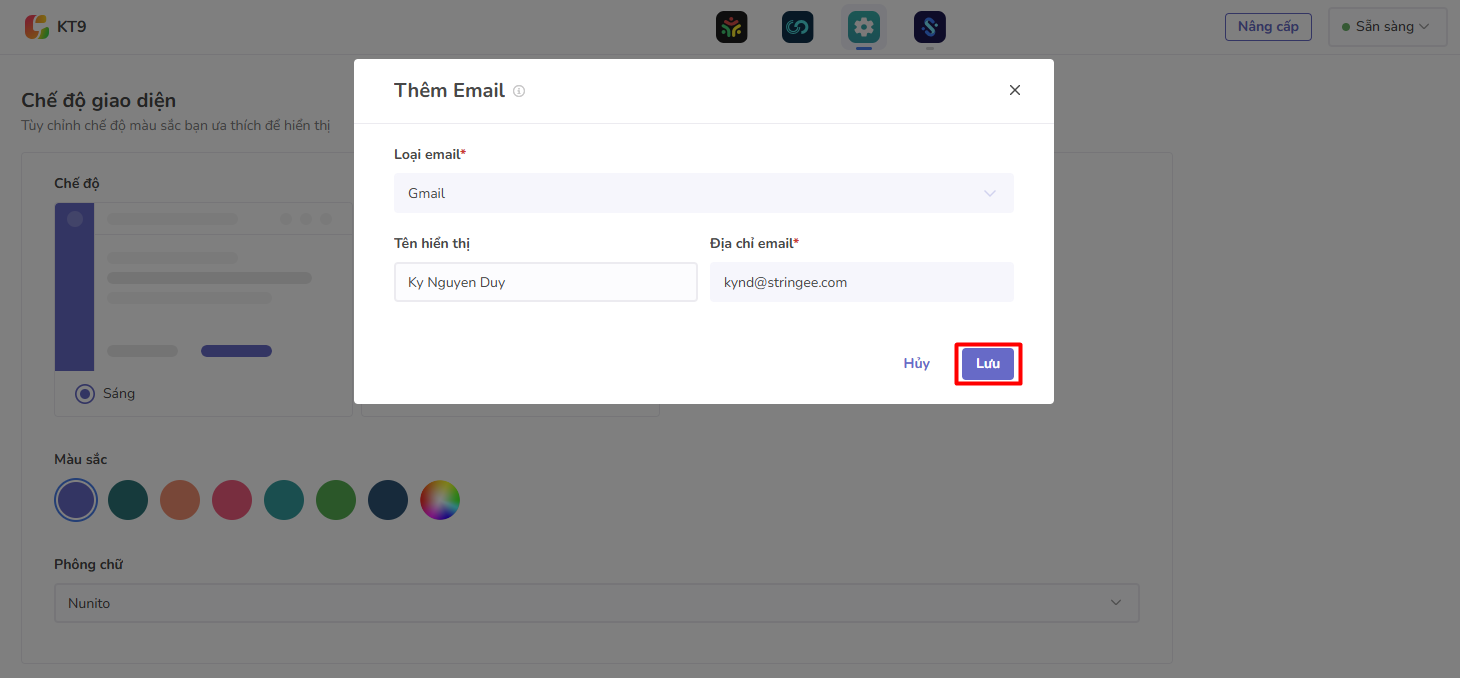
Task: Open the people-shaped app icon in top bar
Action: pyautogui.click(x=732, y=27)
